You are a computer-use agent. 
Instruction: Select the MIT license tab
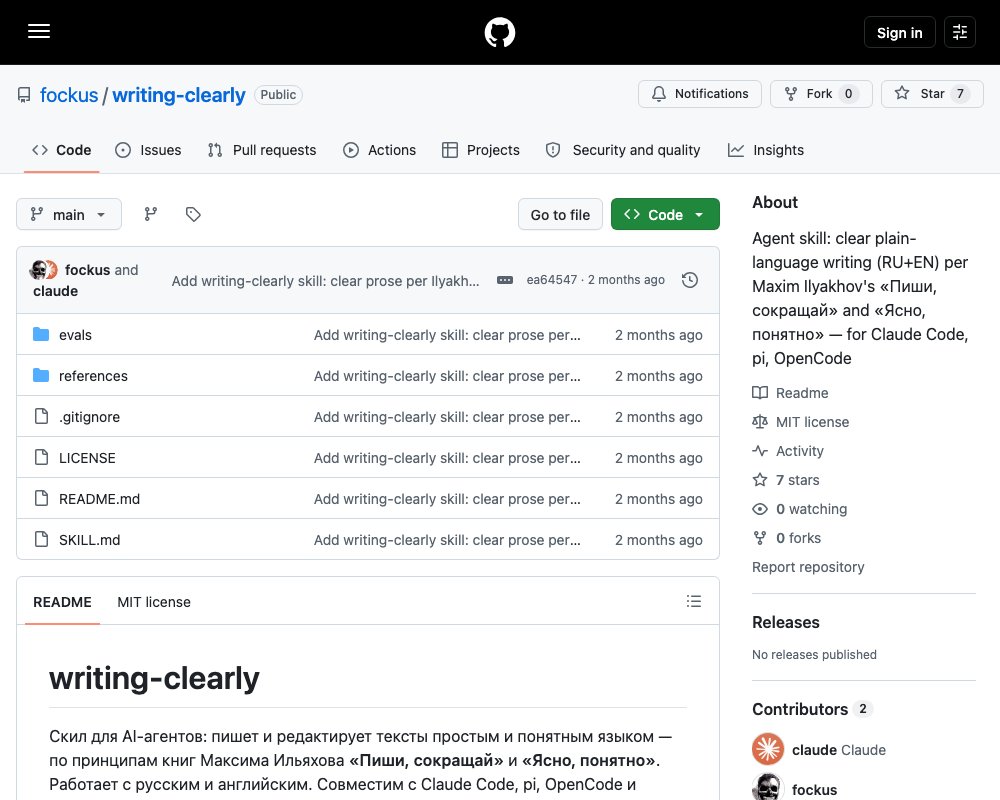154,602
